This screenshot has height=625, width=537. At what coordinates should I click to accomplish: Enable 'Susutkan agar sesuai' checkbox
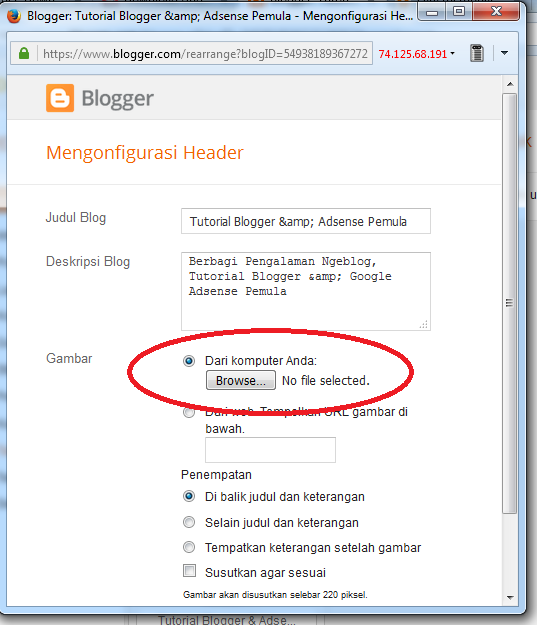(189, 571)
